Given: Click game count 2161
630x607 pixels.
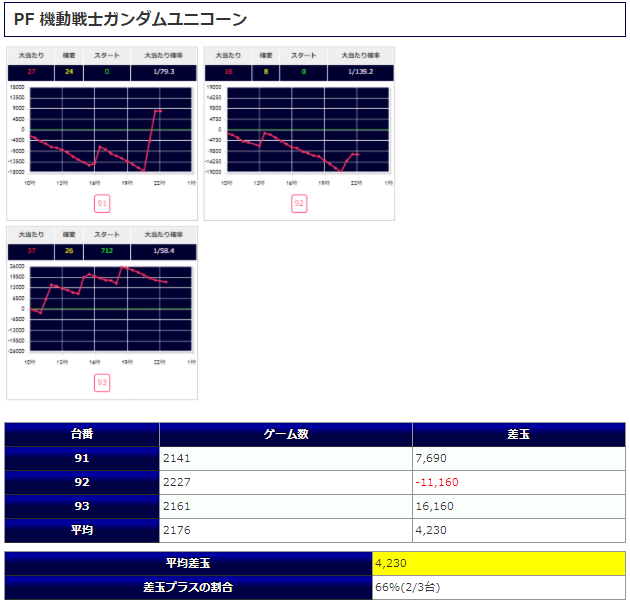Looking at the screenshot, I should coord(177,506).
